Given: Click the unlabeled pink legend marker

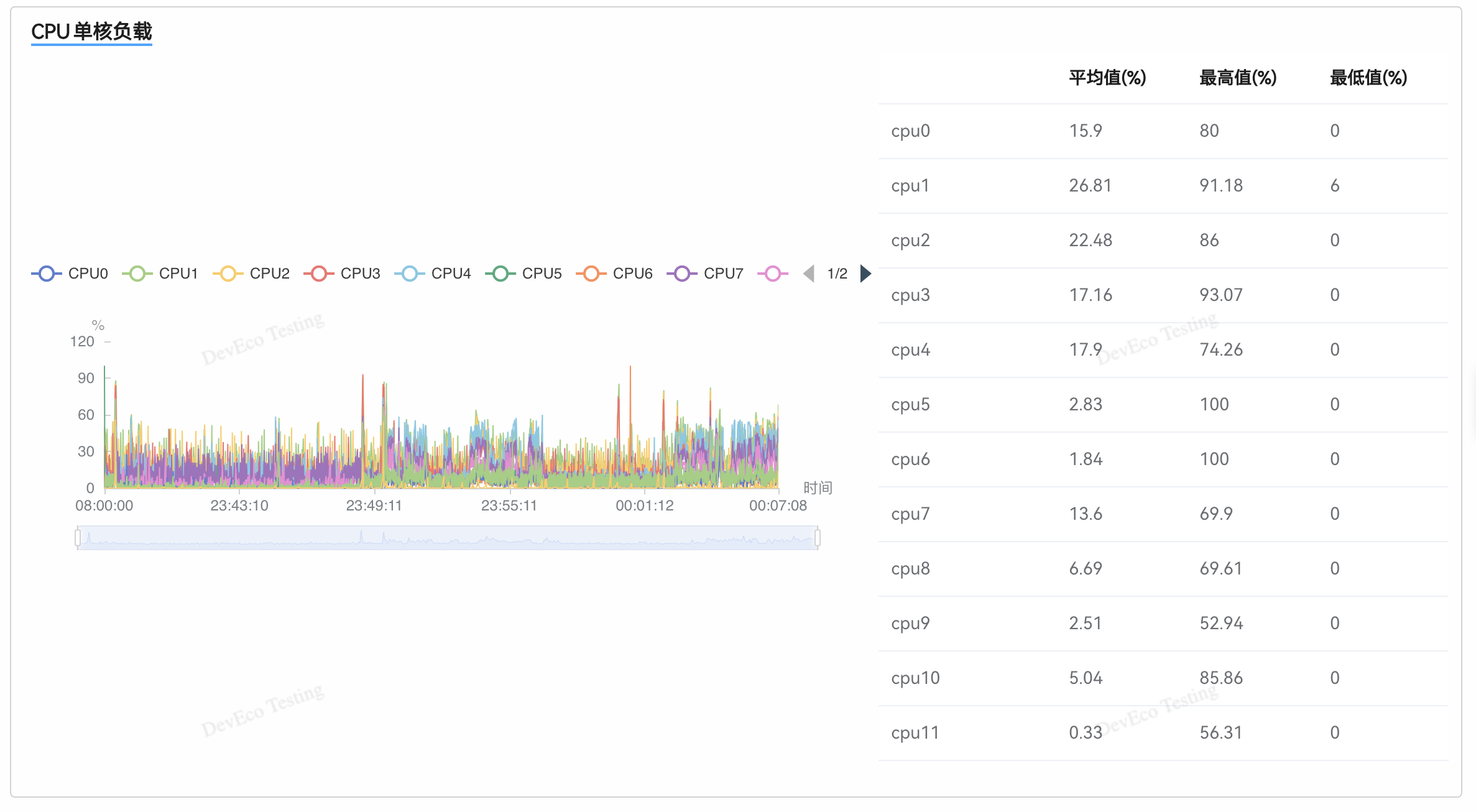Looking at the screenshot, I should coord(772,274).
